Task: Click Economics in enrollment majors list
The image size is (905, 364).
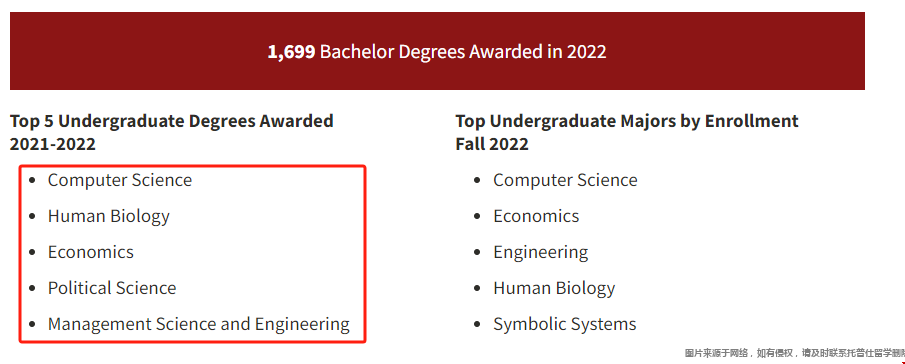Action: (x=536, y=216)
